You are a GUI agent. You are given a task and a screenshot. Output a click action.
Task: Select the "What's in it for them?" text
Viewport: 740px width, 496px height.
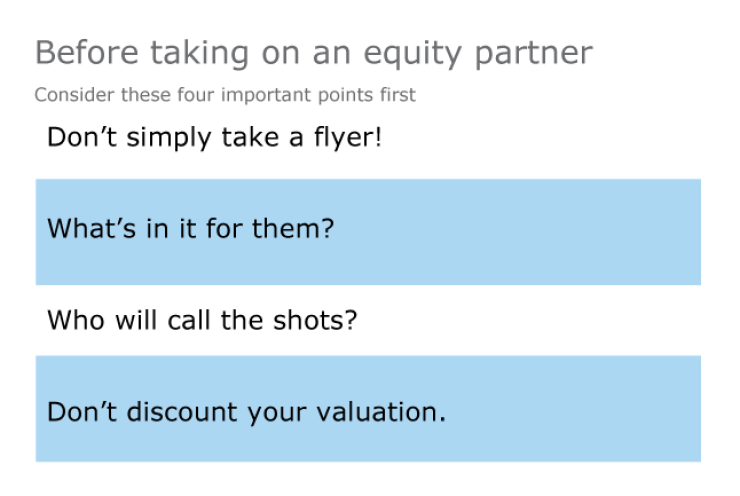(190, 229)
